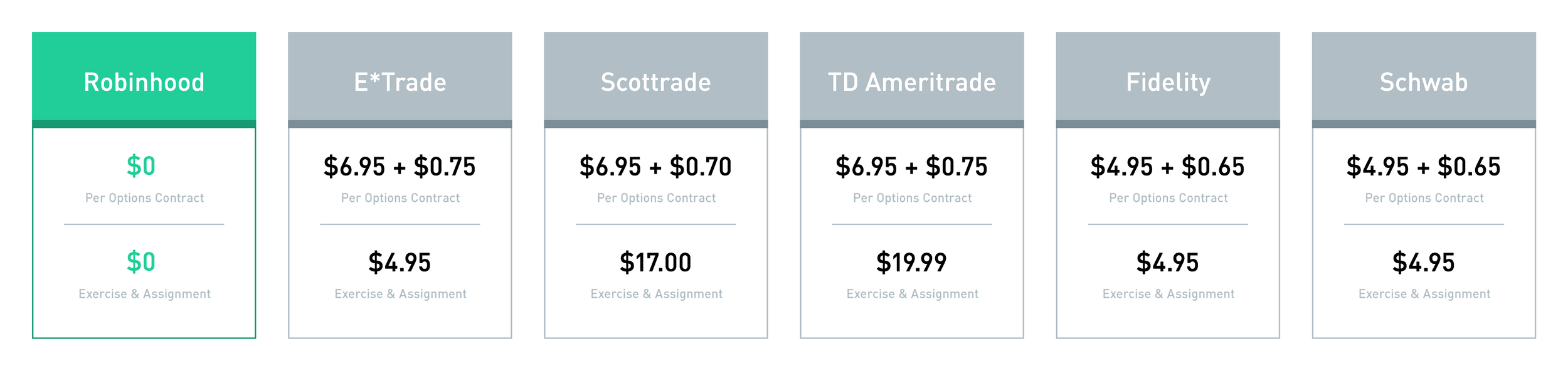Click Scottrade's $6.95 + $0.70 price
Screen dimensions: 1568x371
pos(655,167)
